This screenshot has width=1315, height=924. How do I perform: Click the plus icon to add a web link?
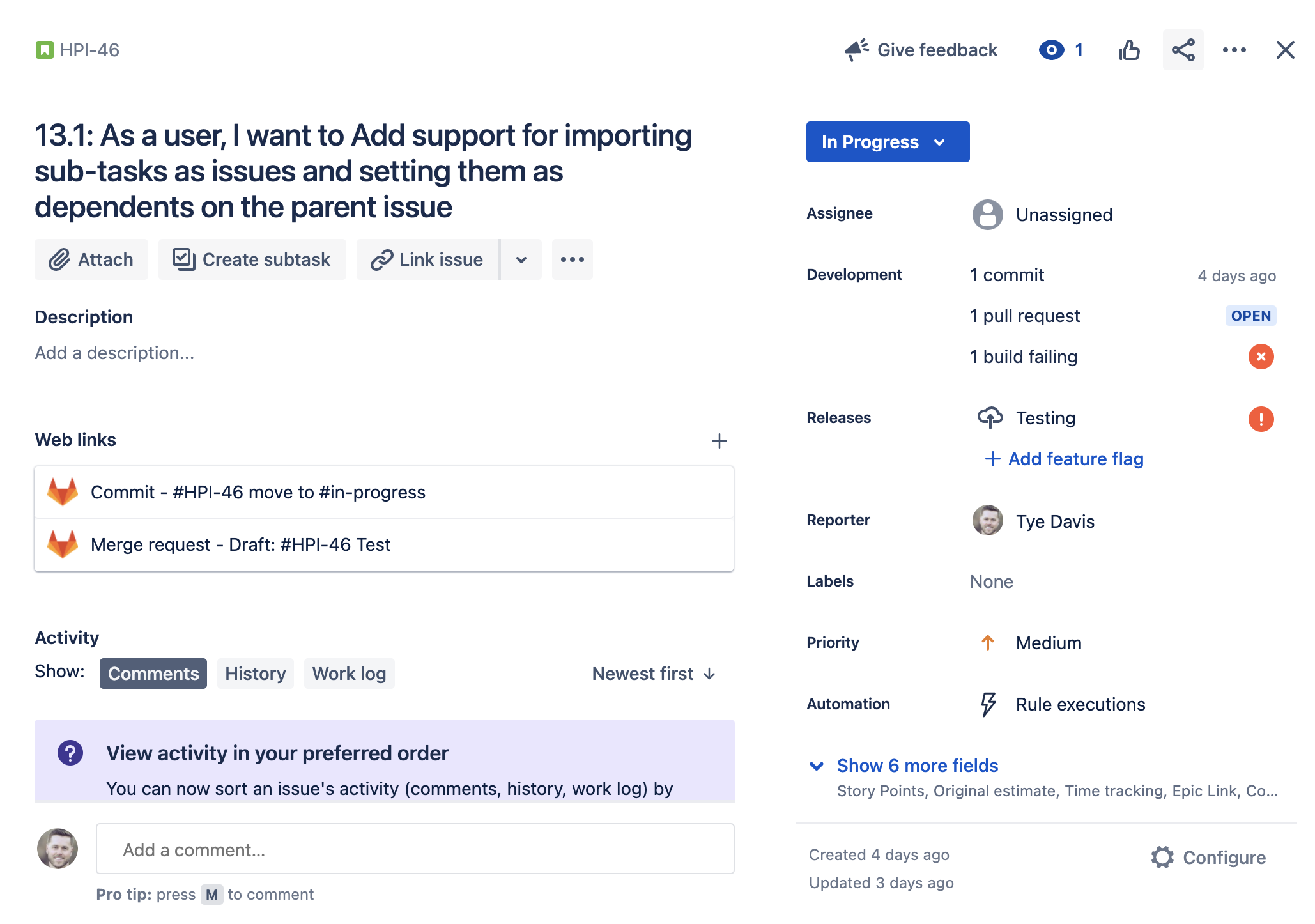719,440
